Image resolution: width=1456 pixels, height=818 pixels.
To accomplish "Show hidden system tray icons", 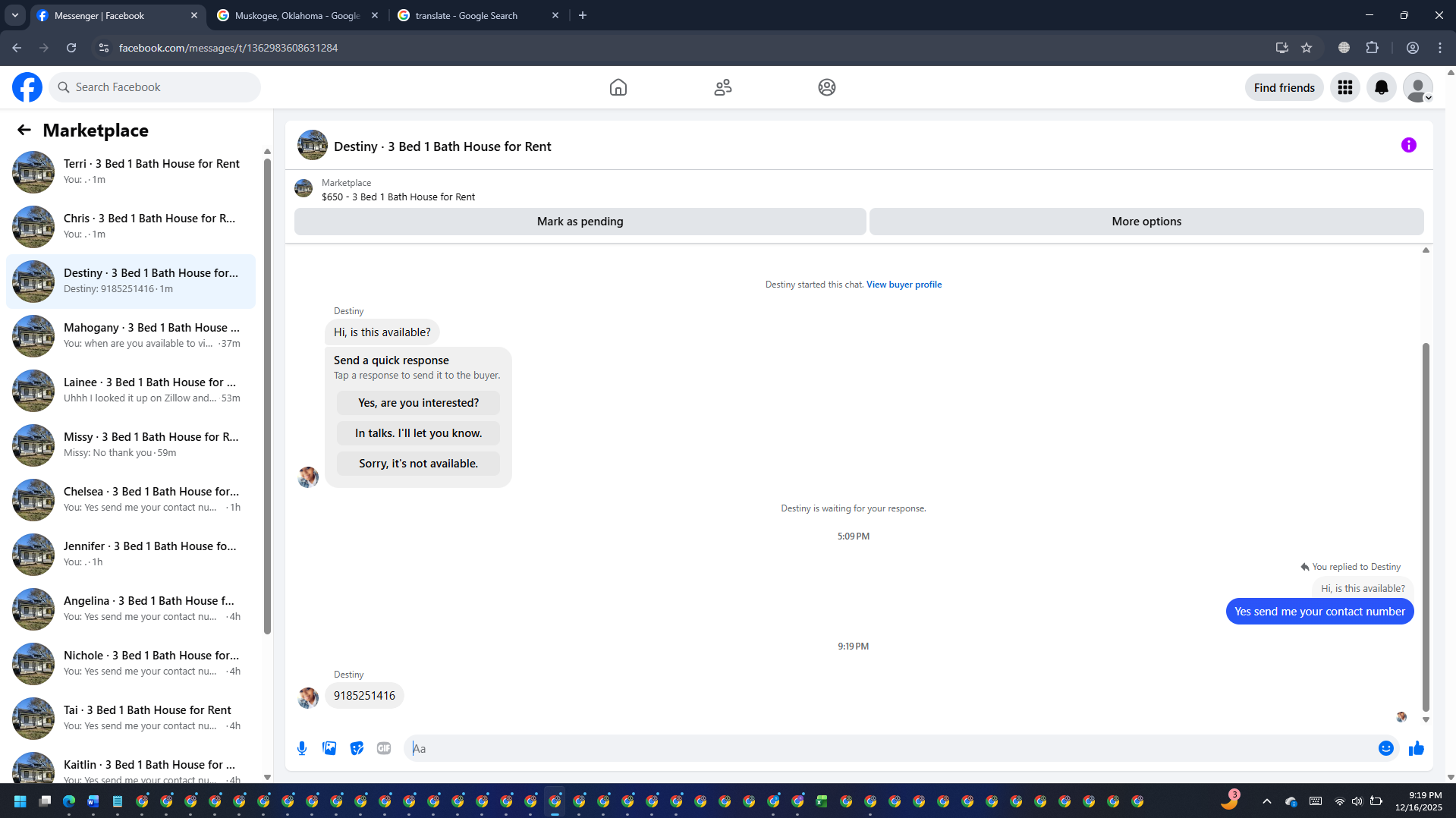I will (x=1267, y=801).
